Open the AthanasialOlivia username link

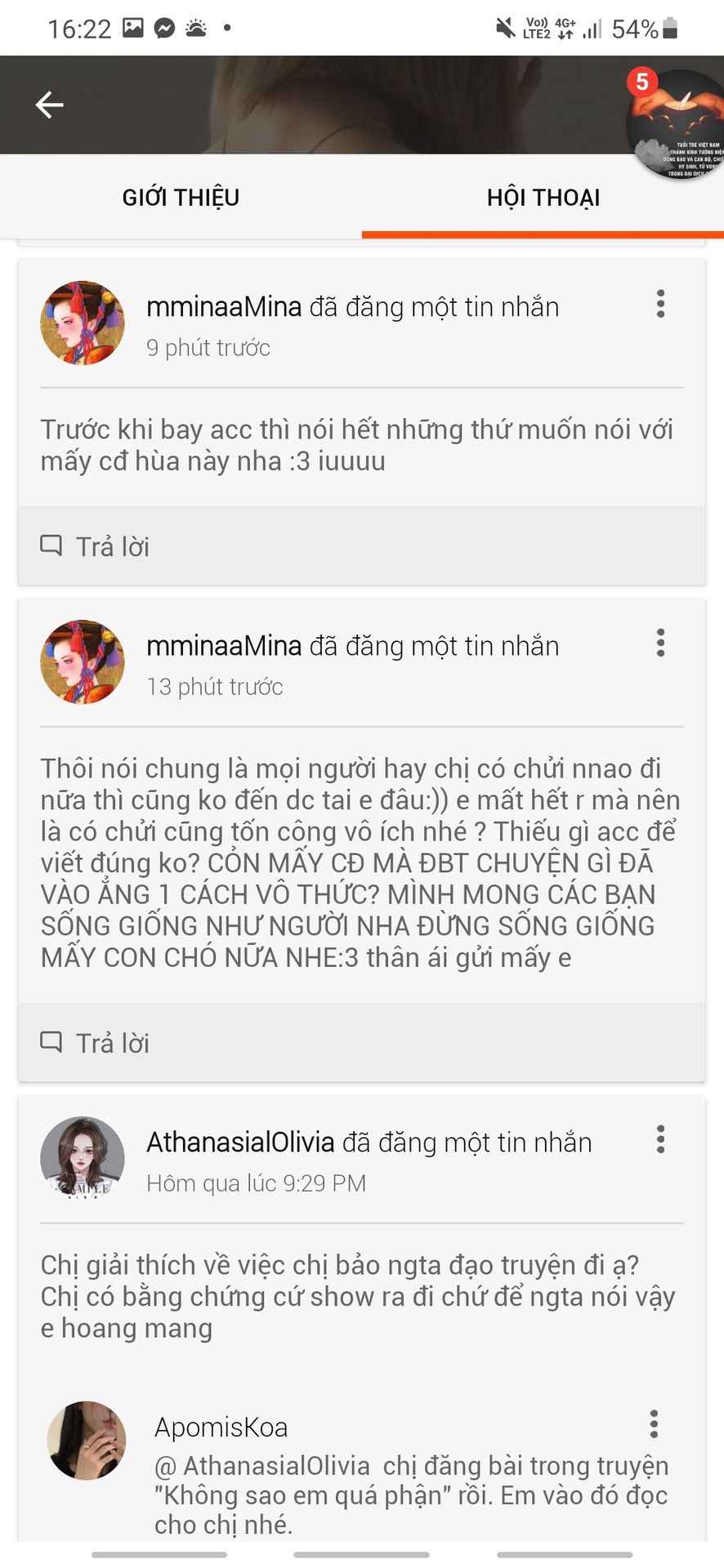tap(240, 1143)
